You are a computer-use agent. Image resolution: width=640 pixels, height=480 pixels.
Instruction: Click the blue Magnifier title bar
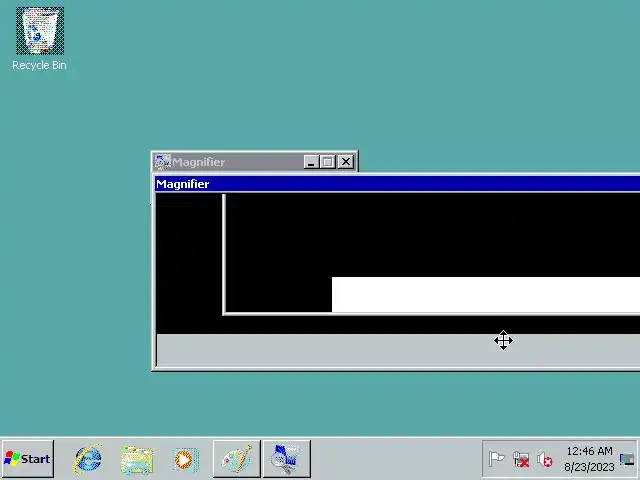coord(397,184)
